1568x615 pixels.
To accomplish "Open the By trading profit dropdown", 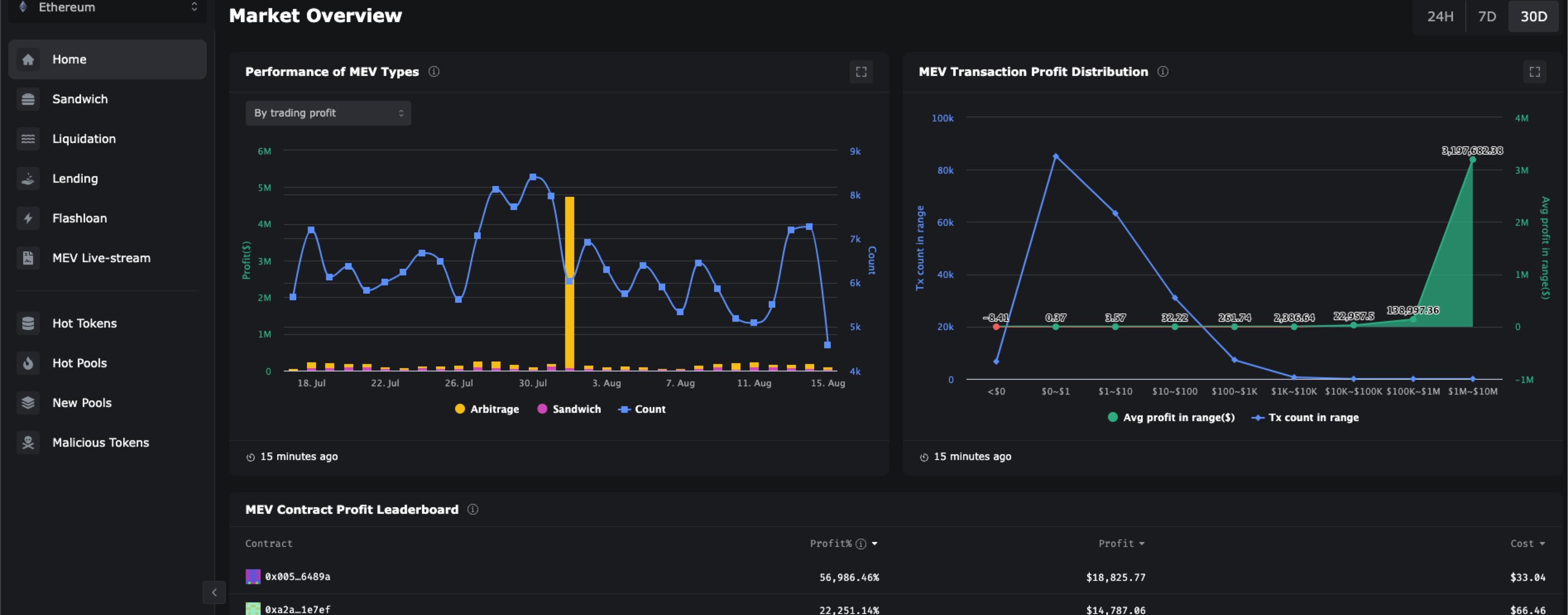I will pyautogui.click(x=328, y=113).
